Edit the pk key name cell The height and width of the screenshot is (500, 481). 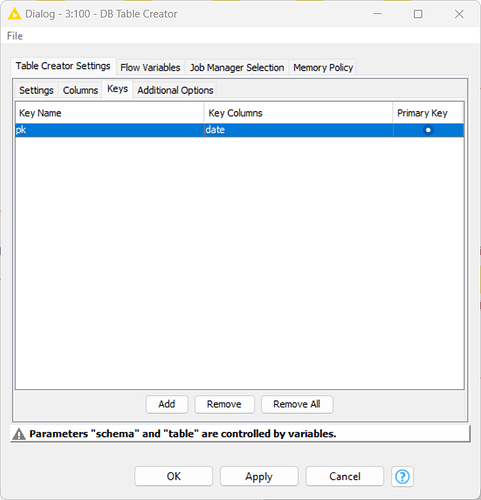point(110,130)
